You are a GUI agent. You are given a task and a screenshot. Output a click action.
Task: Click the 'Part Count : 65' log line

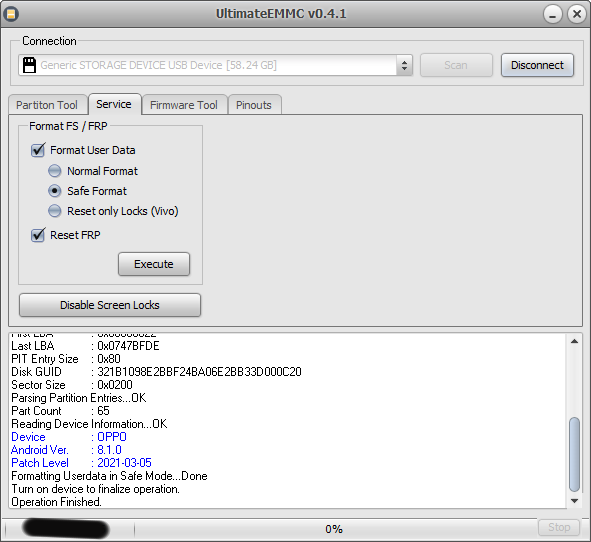(x=60, y=411)
